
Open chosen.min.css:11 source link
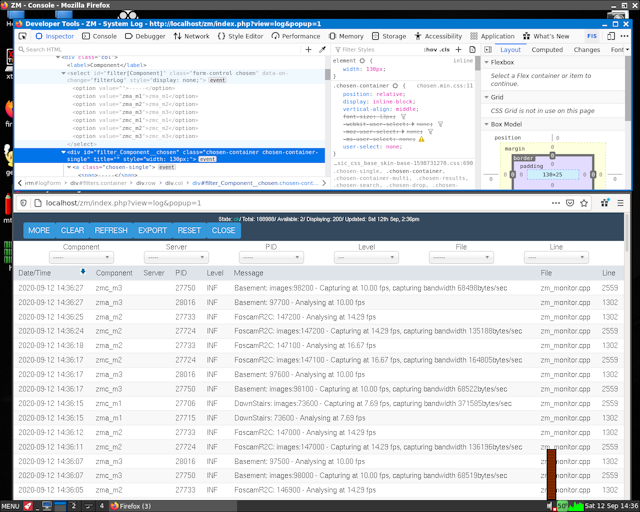(444, 86)
